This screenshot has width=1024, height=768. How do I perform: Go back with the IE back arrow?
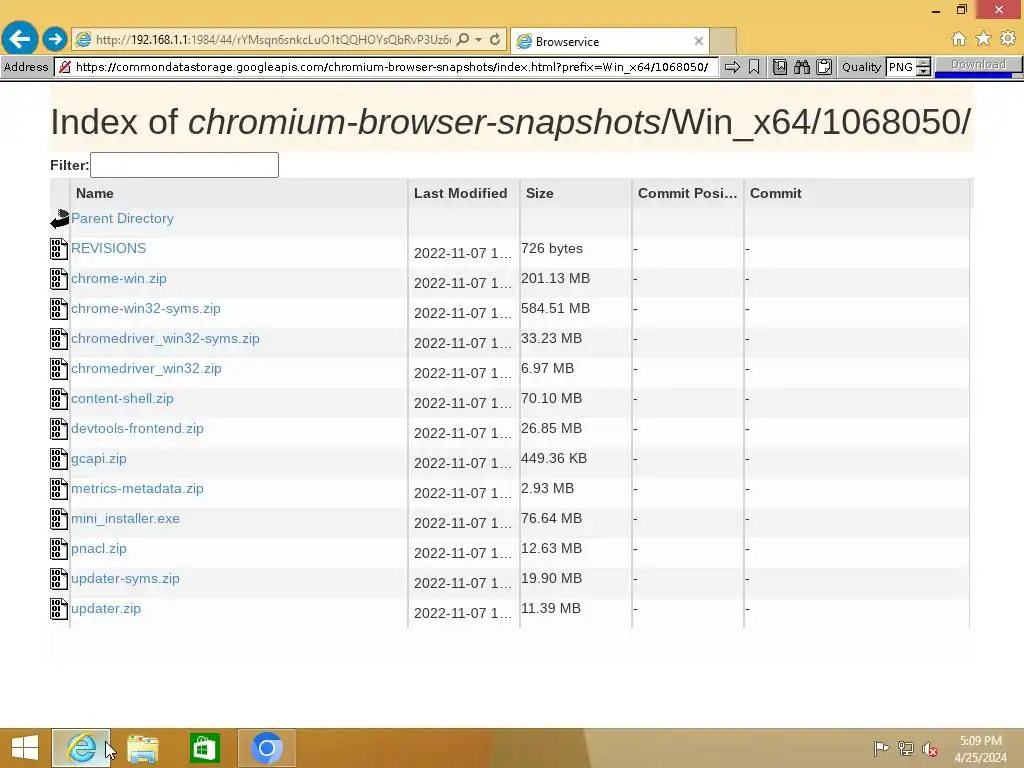(x=20, y=39)
